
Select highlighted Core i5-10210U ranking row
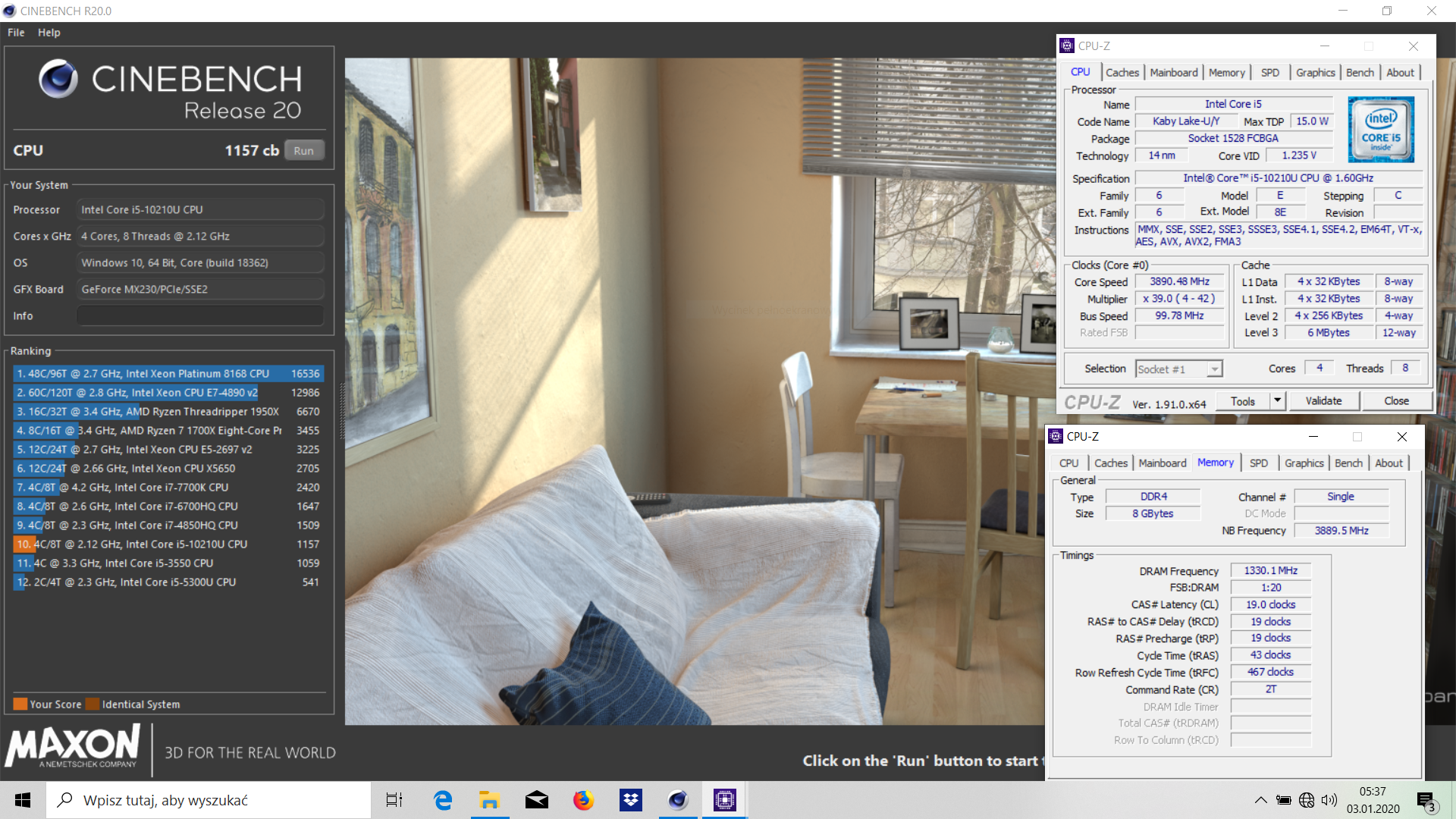(x=168, y=544)
